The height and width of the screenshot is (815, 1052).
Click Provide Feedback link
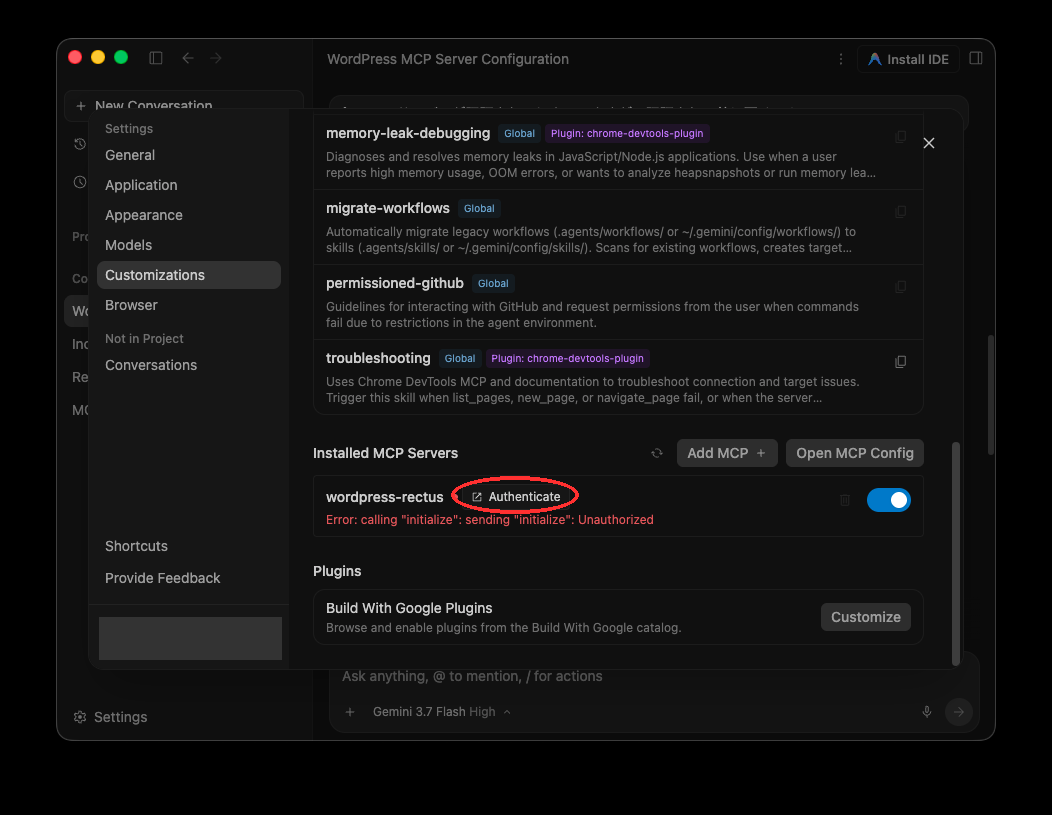[162, 578]
